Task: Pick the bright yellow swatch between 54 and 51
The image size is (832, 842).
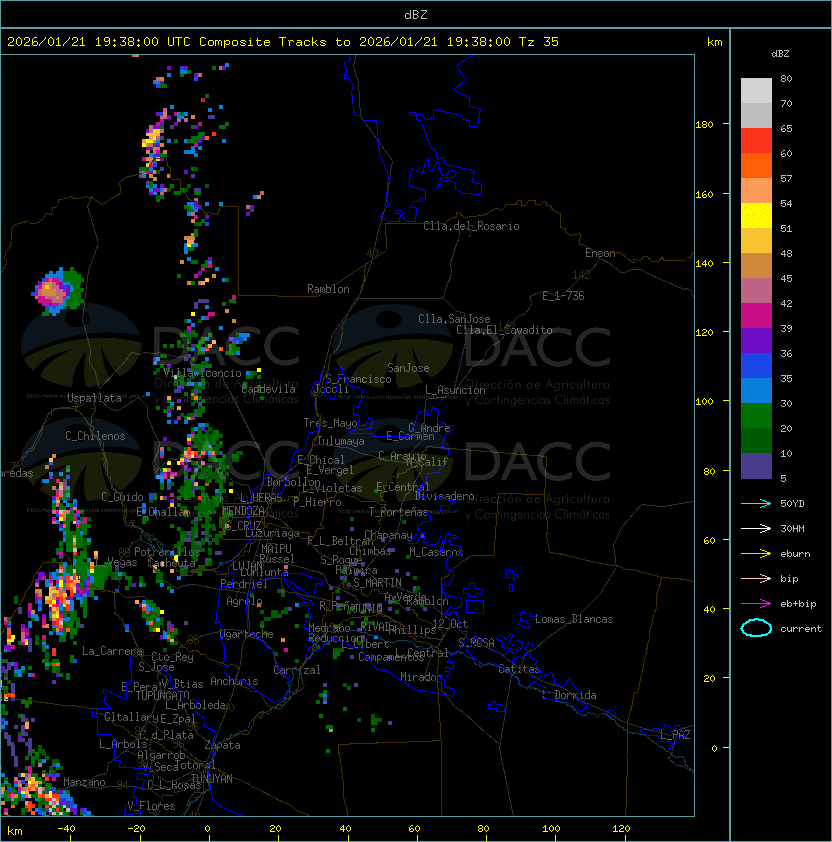Action: pos(756,215)
